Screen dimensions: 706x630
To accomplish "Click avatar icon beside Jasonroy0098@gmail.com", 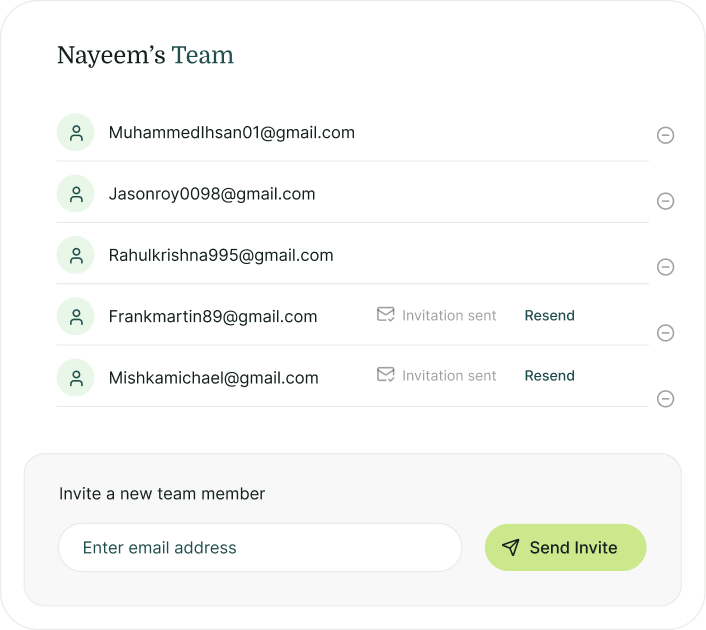I will (x=76, y=194).
